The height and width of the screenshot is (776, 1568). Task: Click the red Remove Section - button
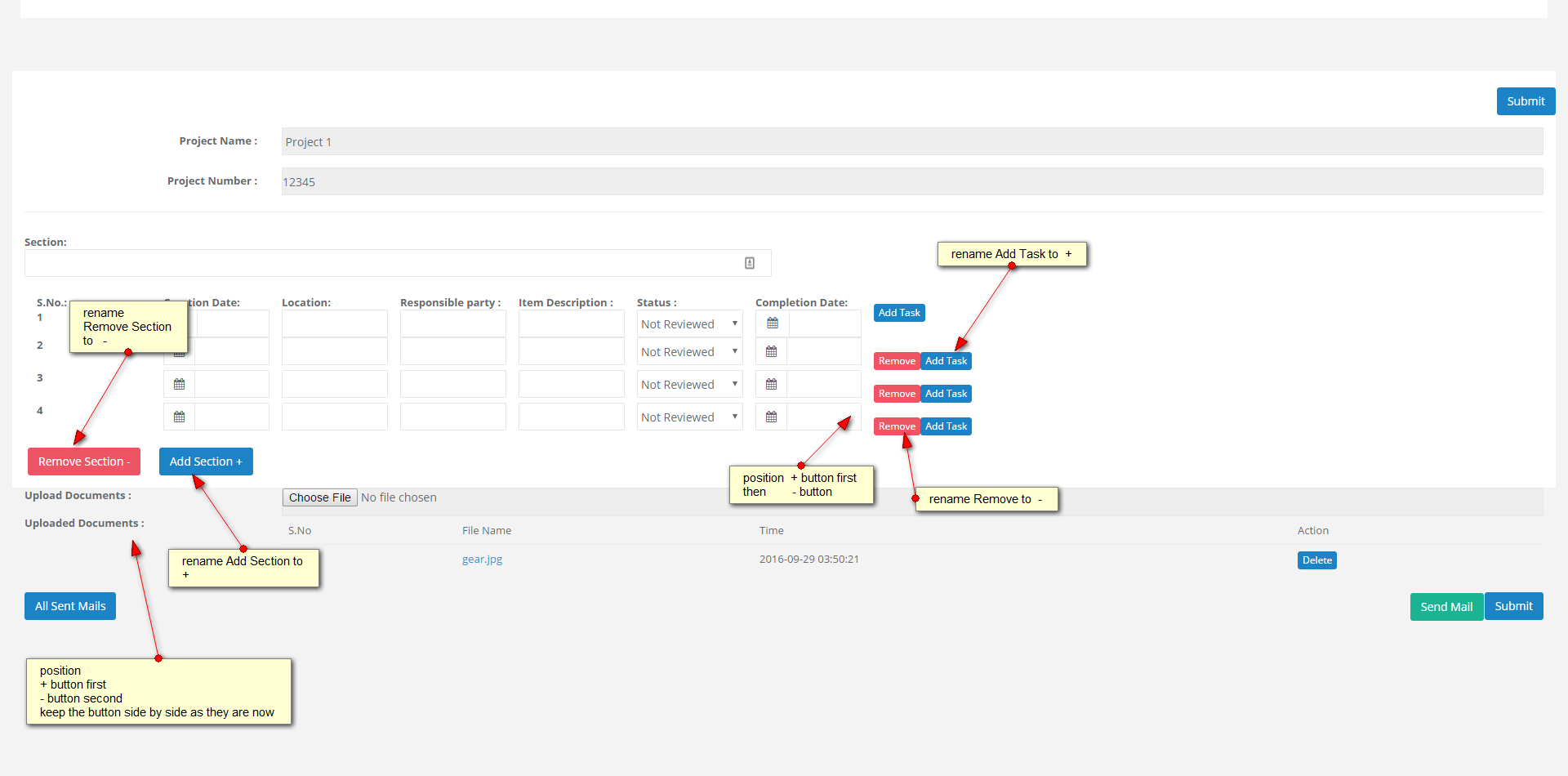[x=84, y=462]
